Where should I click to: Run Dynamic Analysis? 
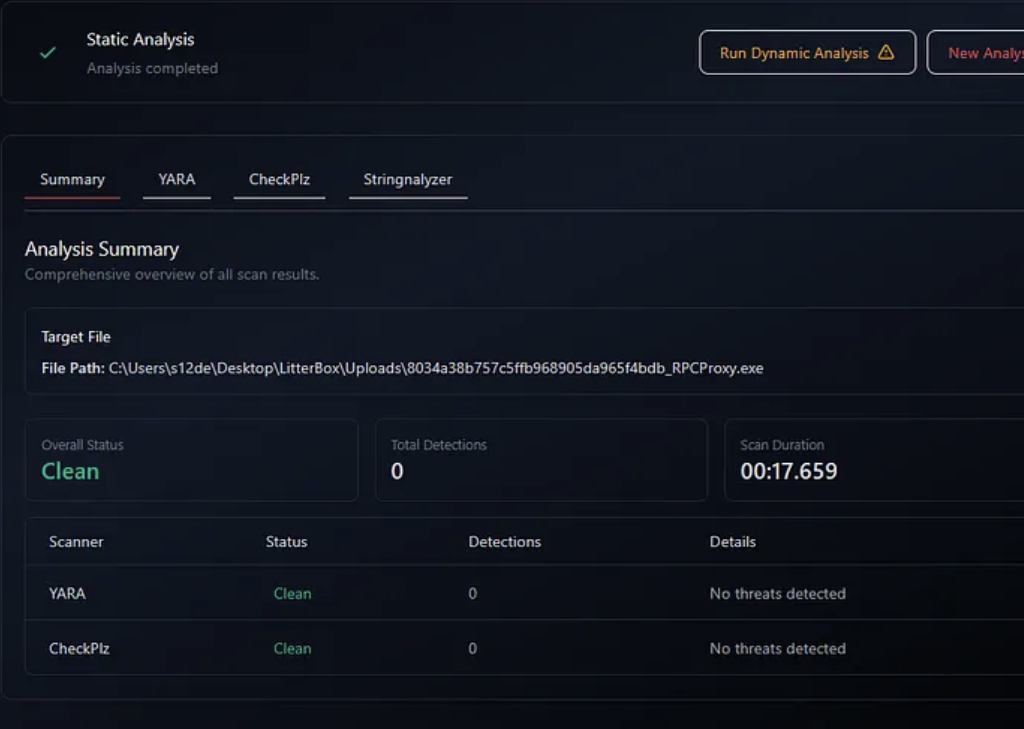[x=806, y=53]
